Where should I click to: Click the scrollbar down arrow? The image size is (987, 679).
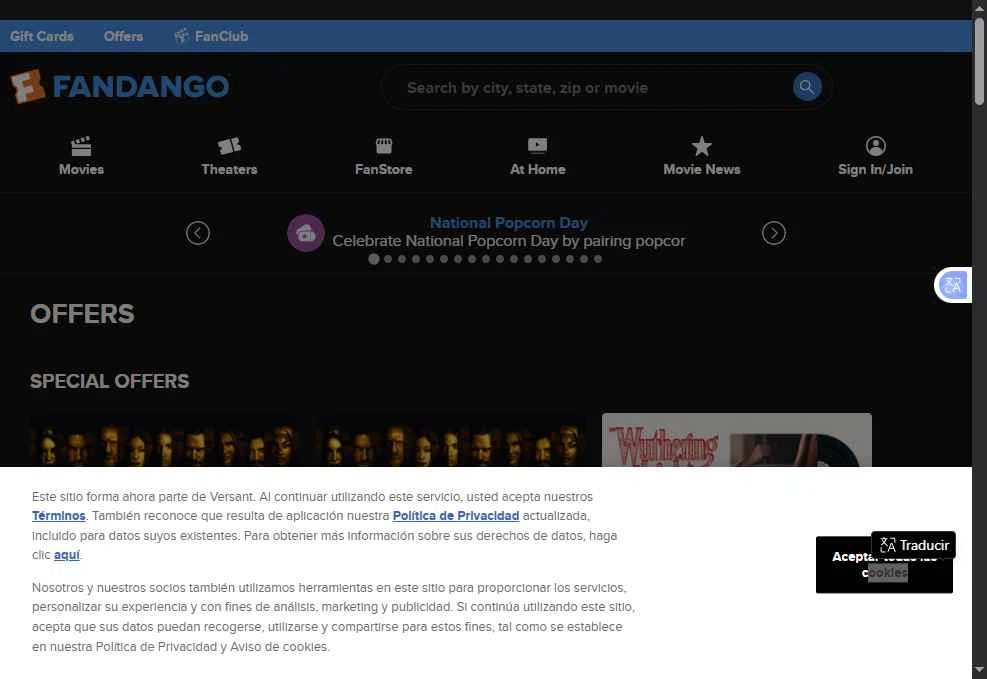point(979,670)
